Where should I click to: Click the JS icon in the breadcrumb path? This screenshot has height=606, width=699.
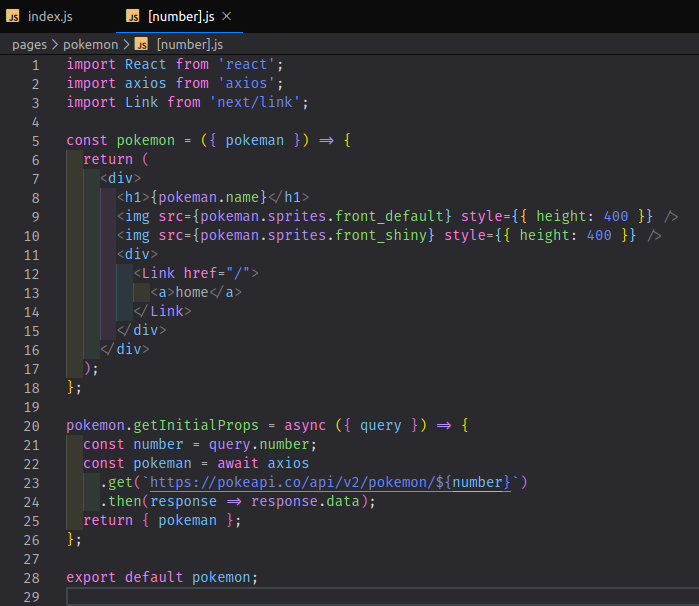[x=141, y=44]
